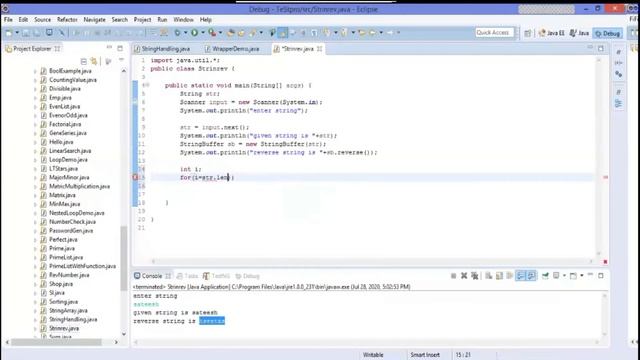Click the Project Explorer vertical scrollbar thumb
Image resolution: width=640 pixels, height=360 pixels.
click(x=124, y=258)
